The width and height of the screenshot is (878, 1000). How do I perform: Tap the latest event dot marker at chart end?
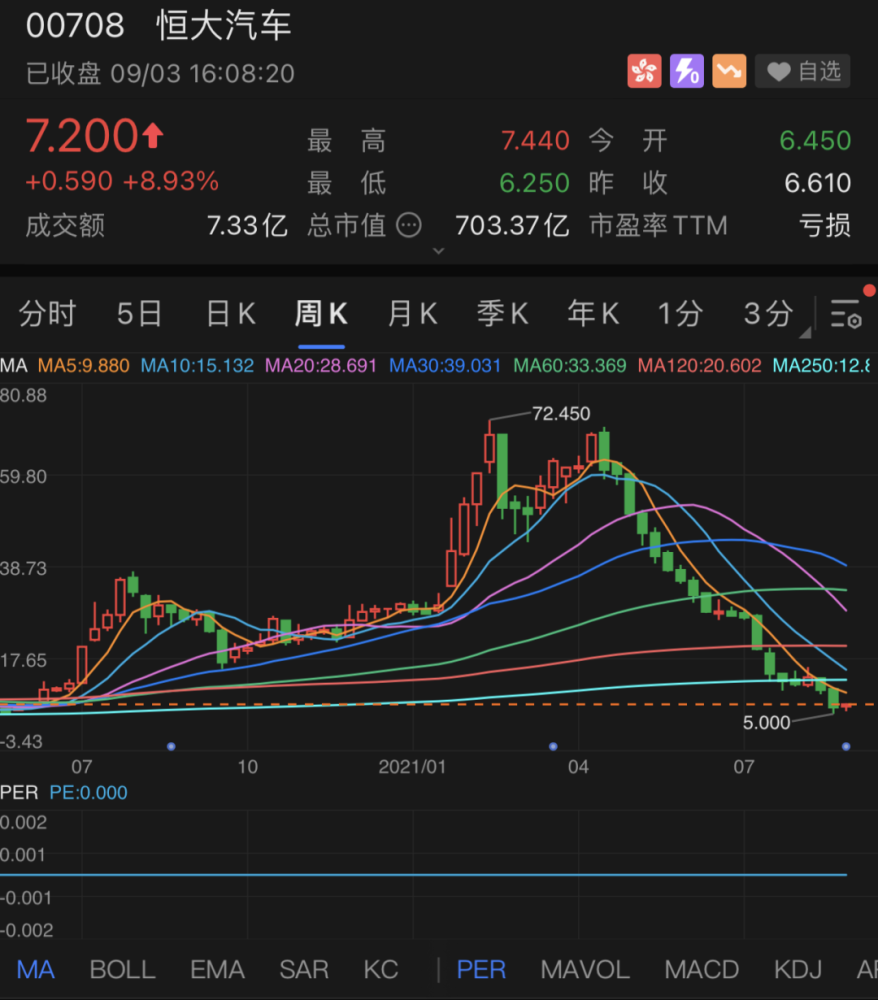point(846,746)
